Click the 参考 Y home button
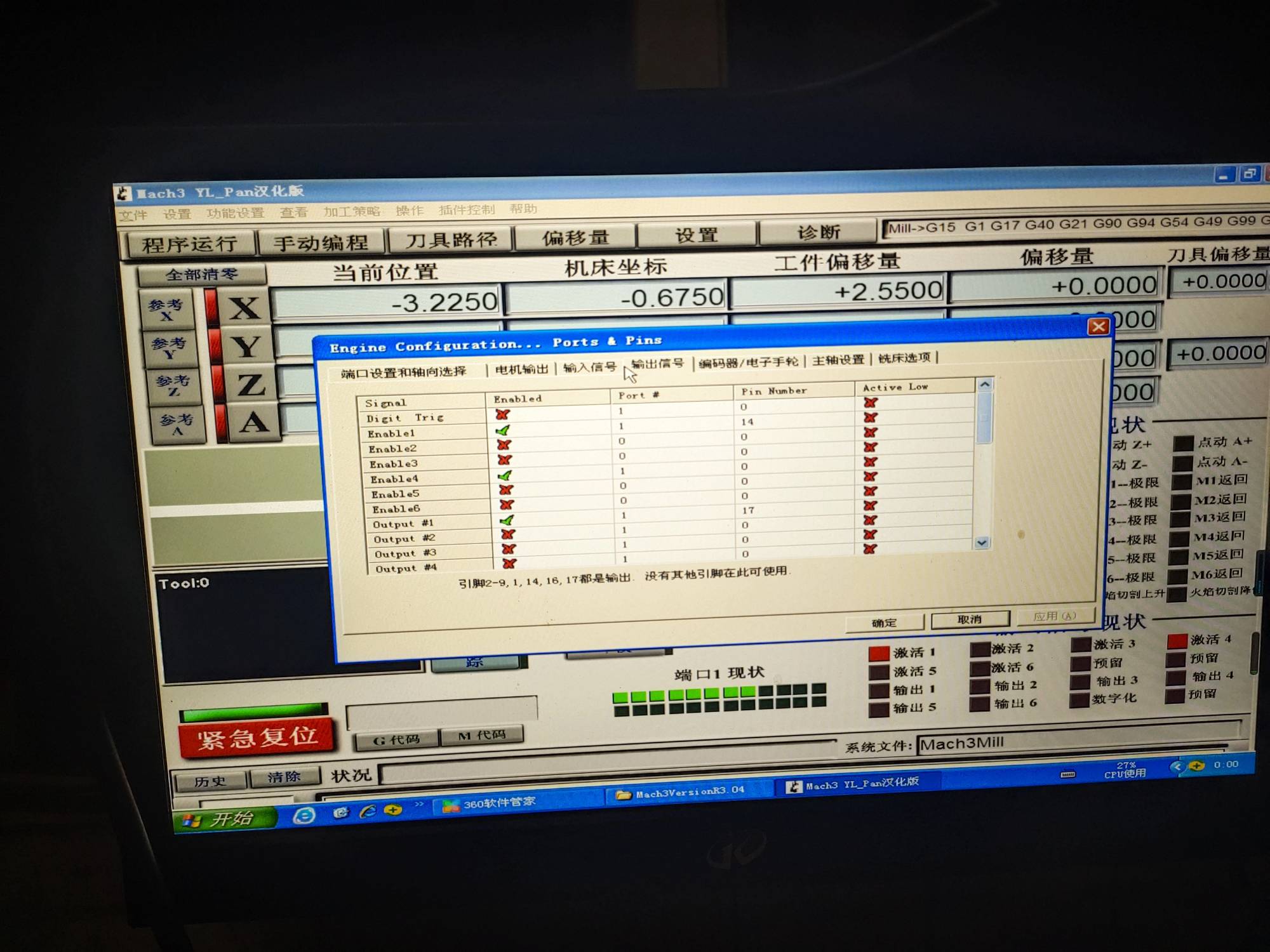 point(170,348)
